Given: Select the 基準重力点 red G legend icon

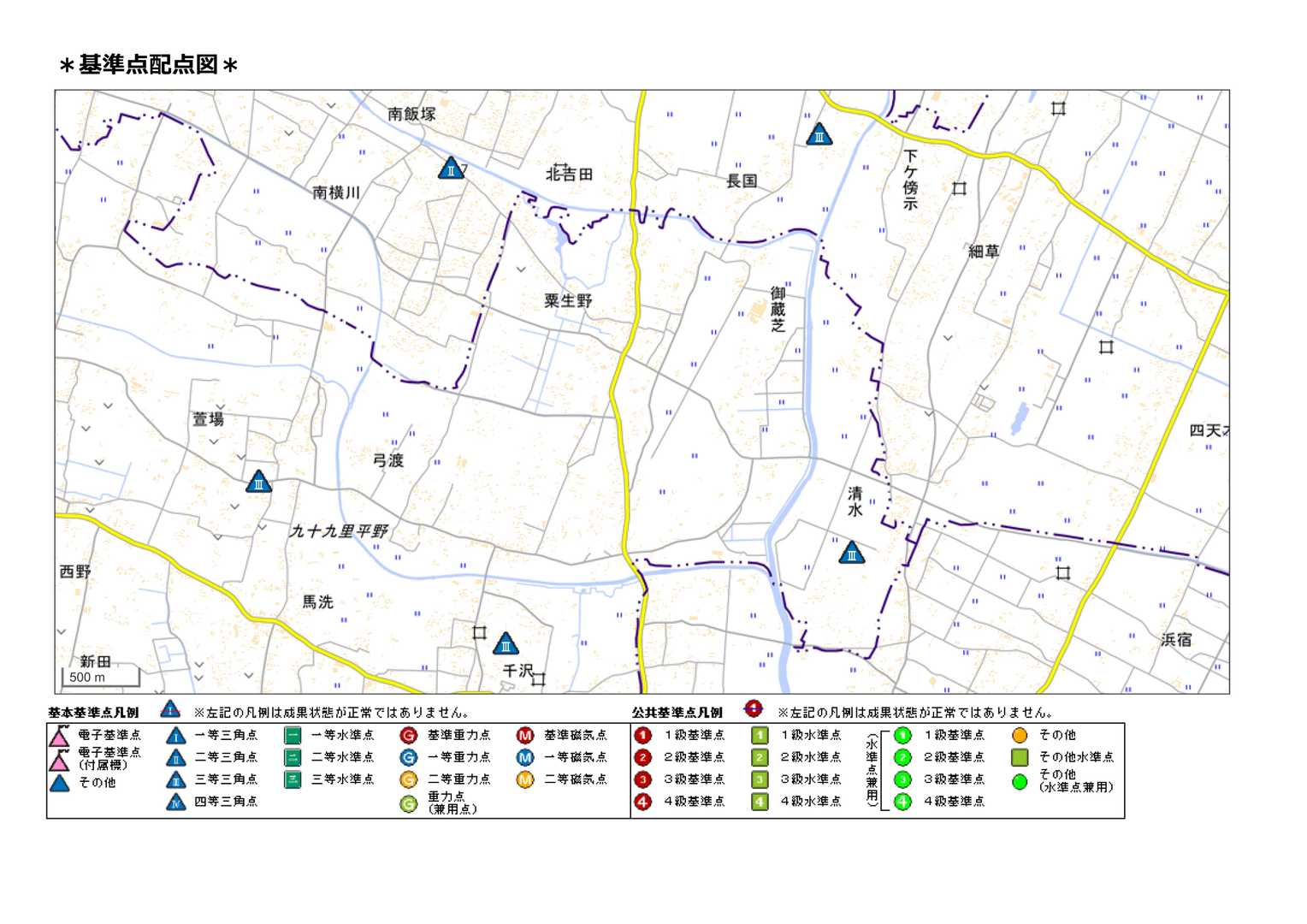Looking at the screenshot, I should coord(409,735).
